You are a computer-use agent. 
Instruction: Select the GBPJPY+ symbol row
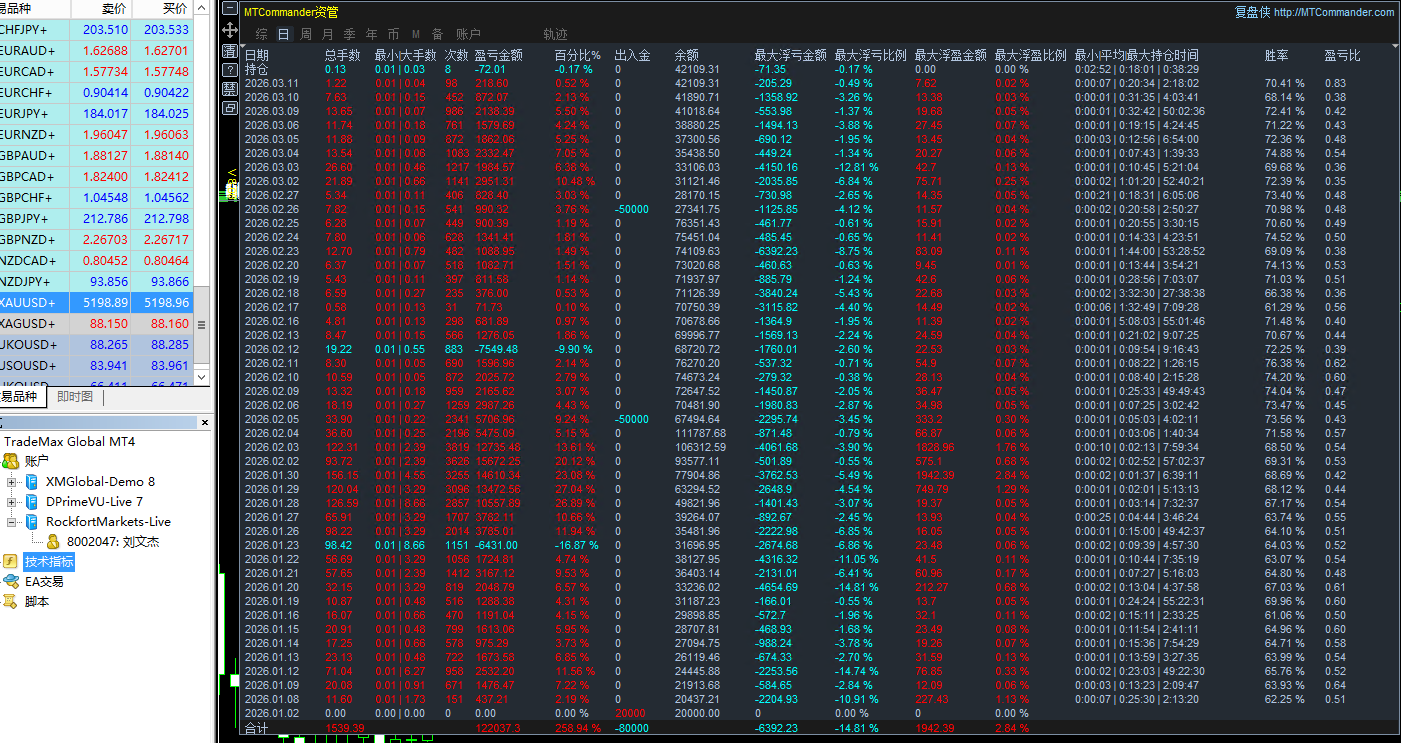[x=97, y=219]
